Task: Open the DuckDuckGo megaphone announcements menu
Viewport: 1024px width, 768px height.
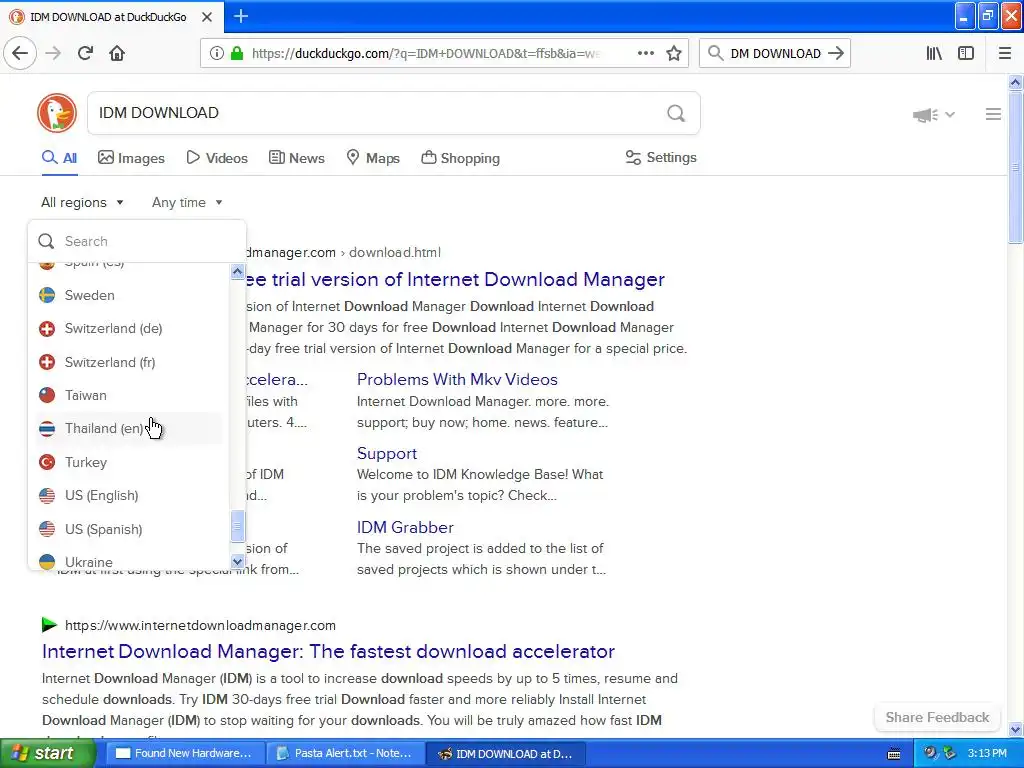Action: (933, 115)
